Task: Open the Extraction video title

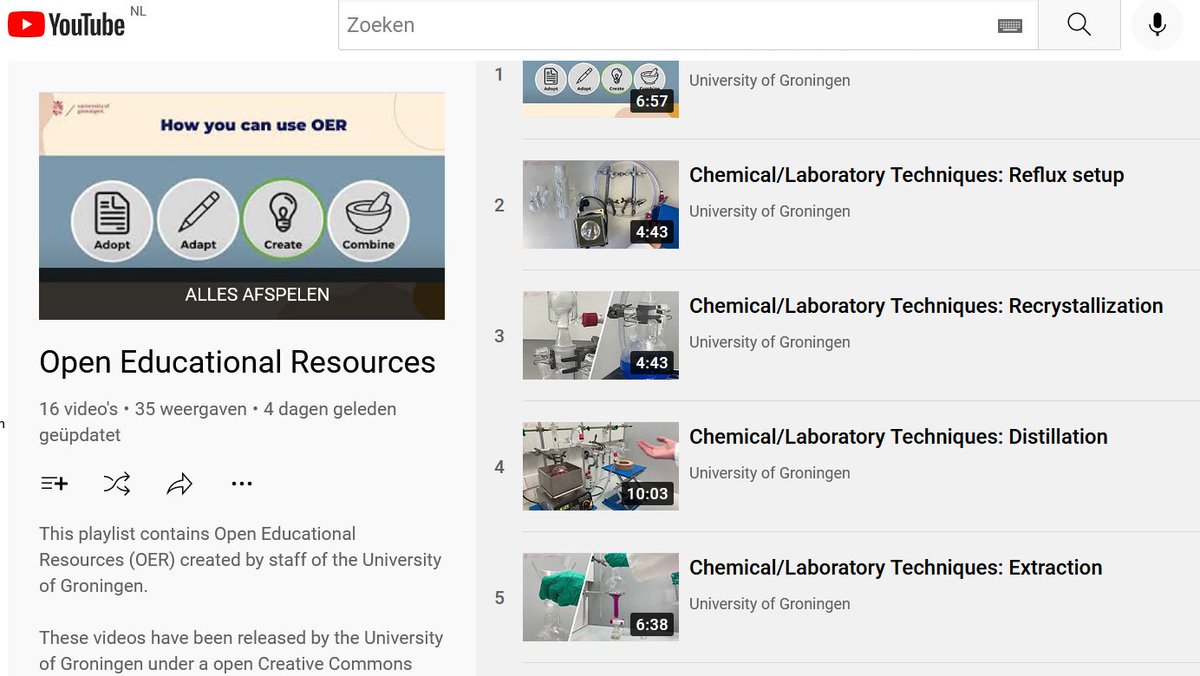Action: point(895,567)
